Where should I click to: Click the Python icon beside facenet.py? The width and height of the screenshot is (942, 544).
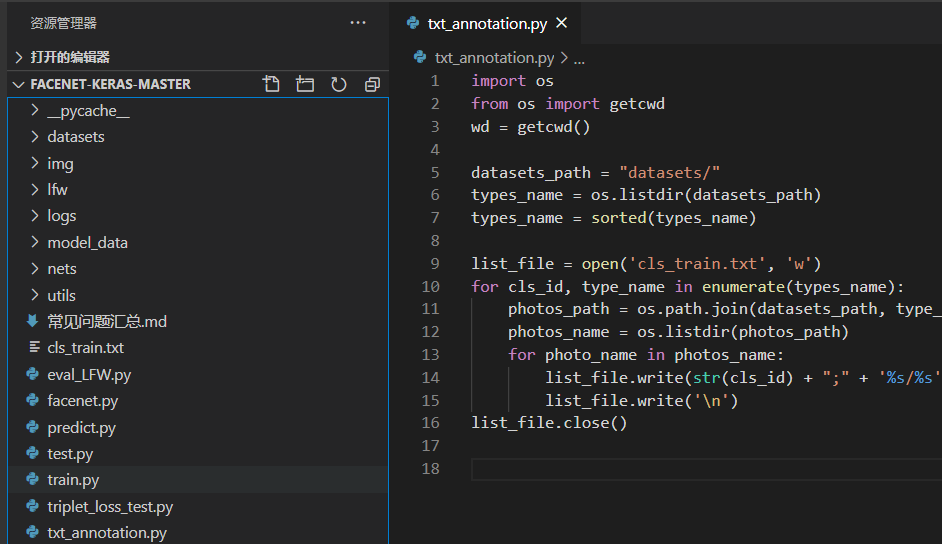(33, 400)
